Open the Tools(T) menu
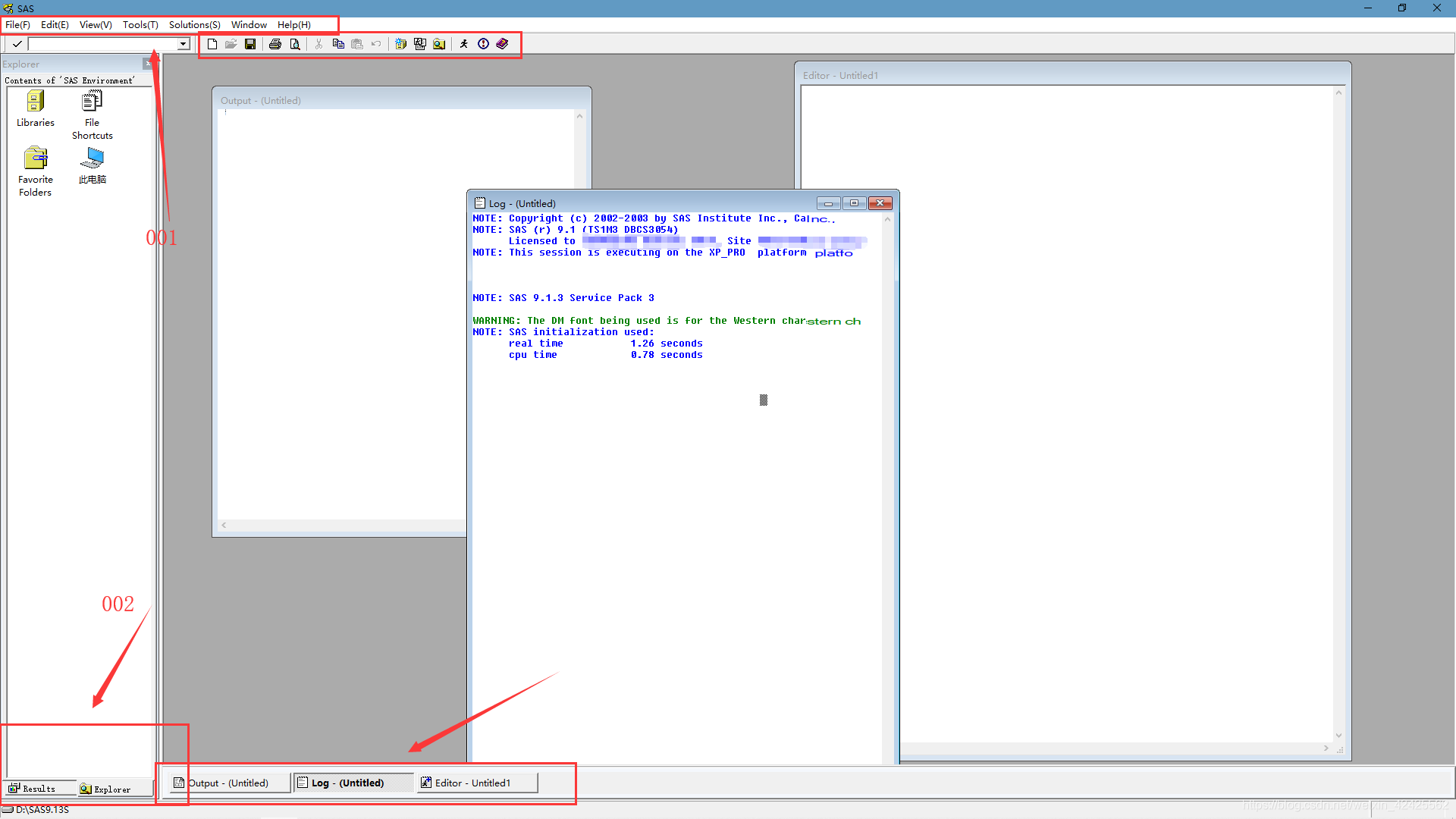Image resolution: width=1456 pixels, height=819 pixels. pyautogui.click(x=140, y=25)
